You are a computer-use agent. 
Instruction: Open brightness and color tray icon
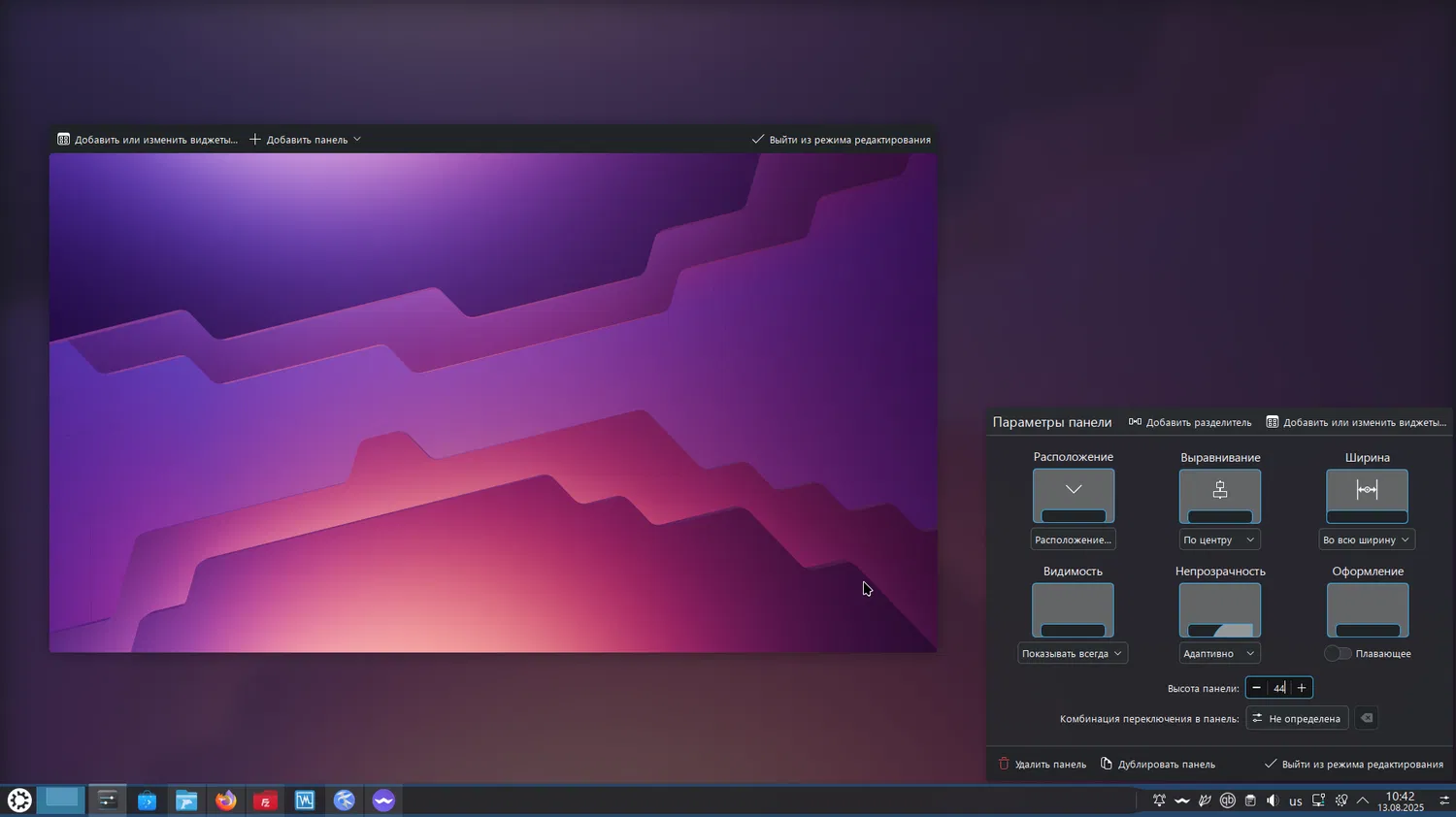click(x=1341, y=801)
